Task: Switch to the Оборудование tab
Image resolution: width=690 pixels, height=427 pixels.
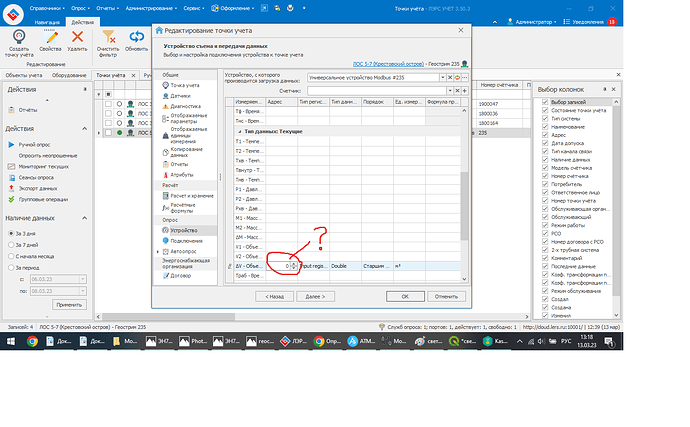Action: [x=69, y=75]
